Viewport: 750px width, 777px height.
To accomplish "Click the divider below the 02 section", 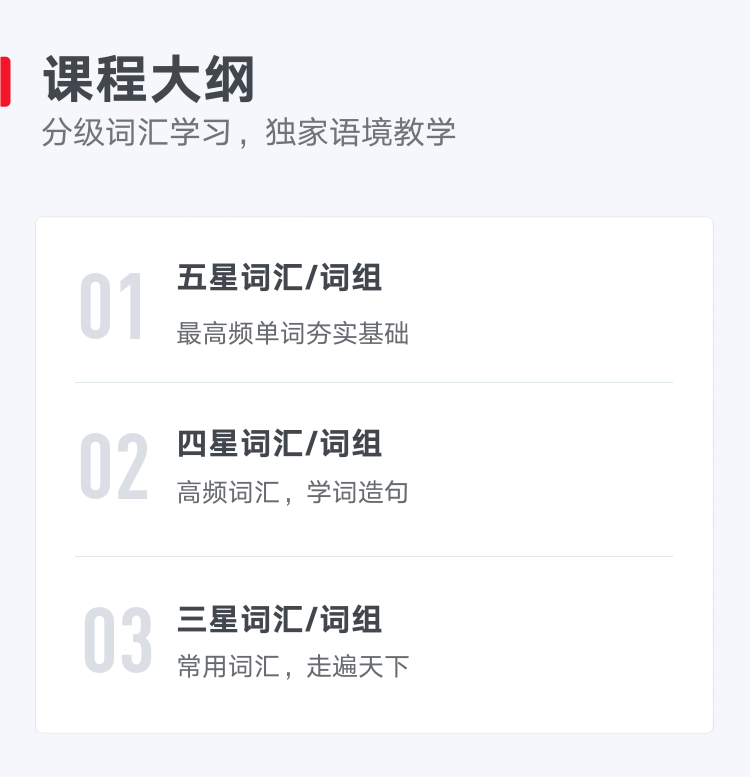I will [374, 556].
